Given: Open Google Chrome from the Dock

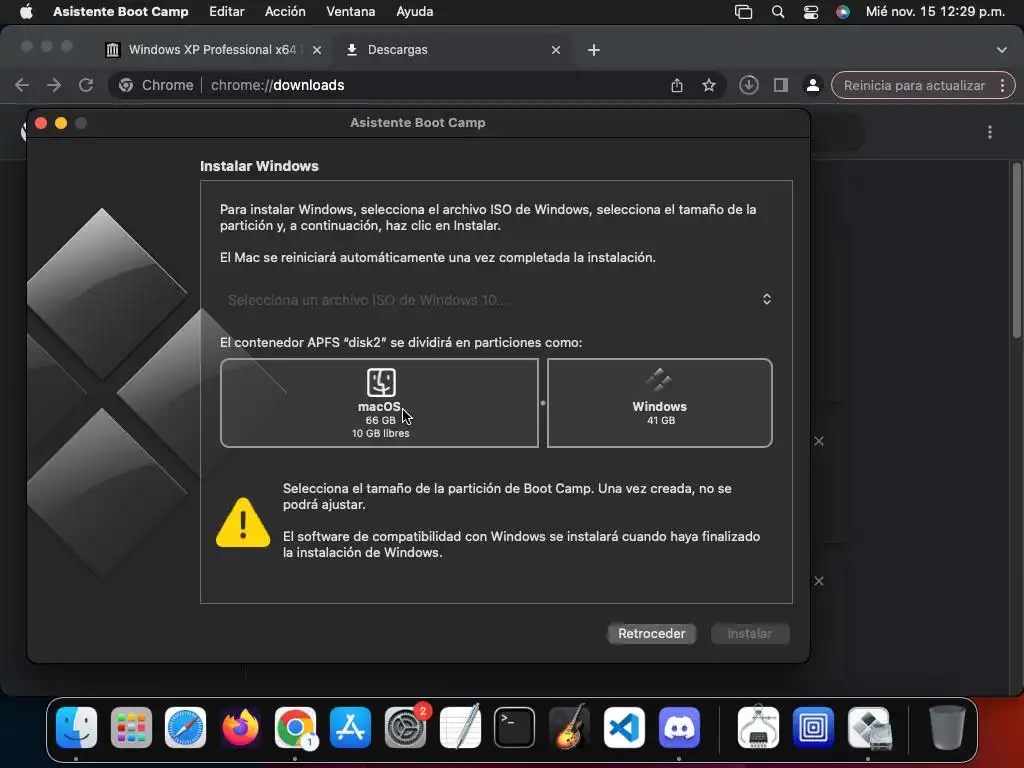Looking at the screenshot, I should (295, 728).
